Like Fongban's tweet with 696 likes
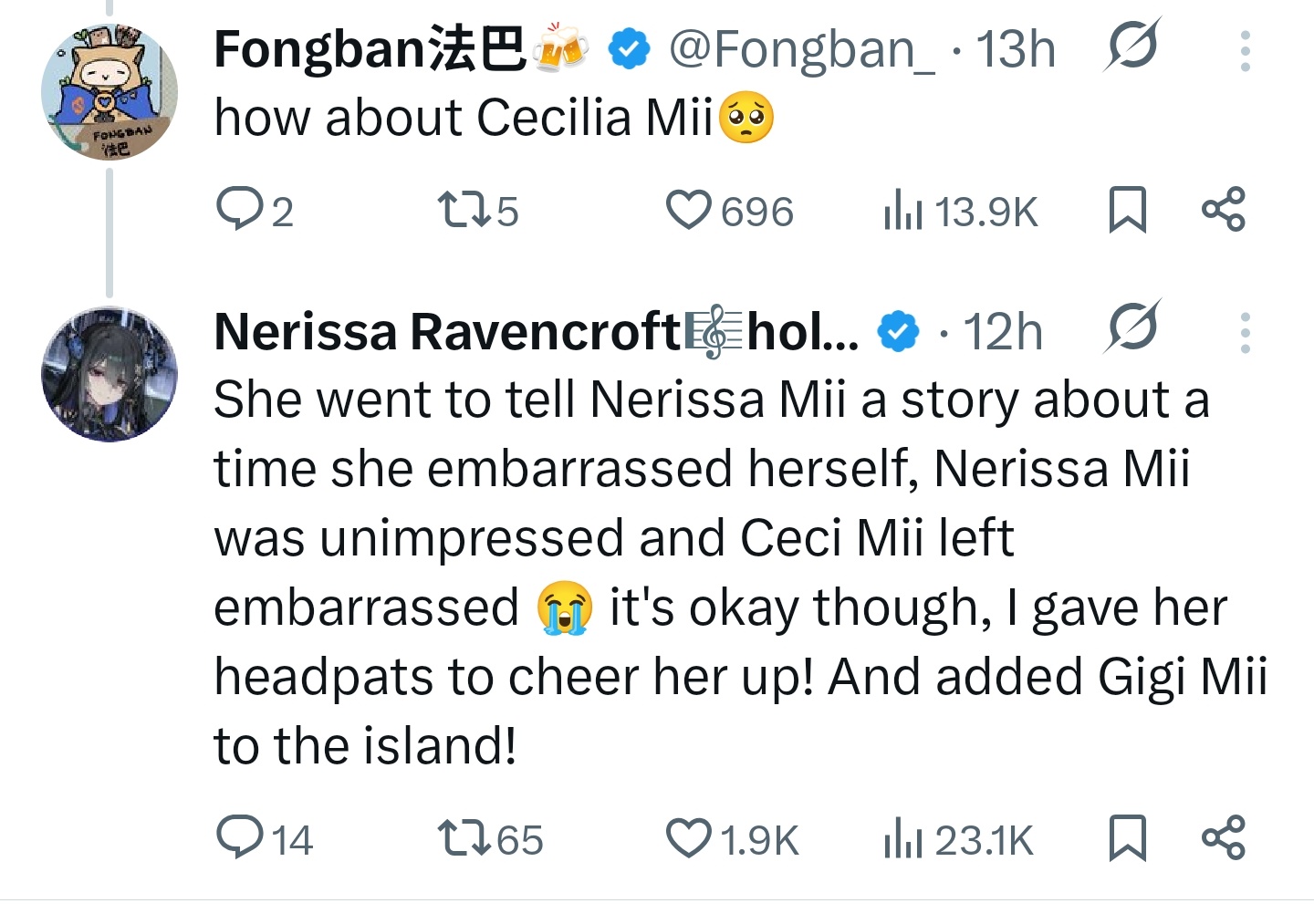1314x924 pixels. tap(688, 210)
